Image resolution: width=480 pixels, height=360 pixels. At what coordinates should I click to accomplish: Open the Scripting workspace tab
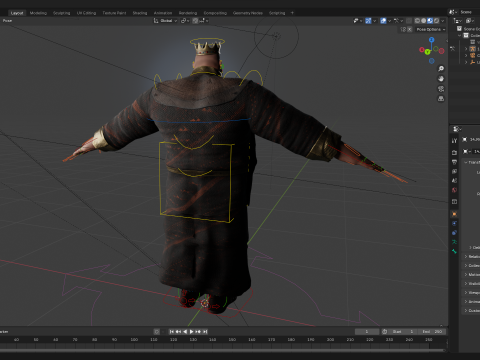(277, 13)
